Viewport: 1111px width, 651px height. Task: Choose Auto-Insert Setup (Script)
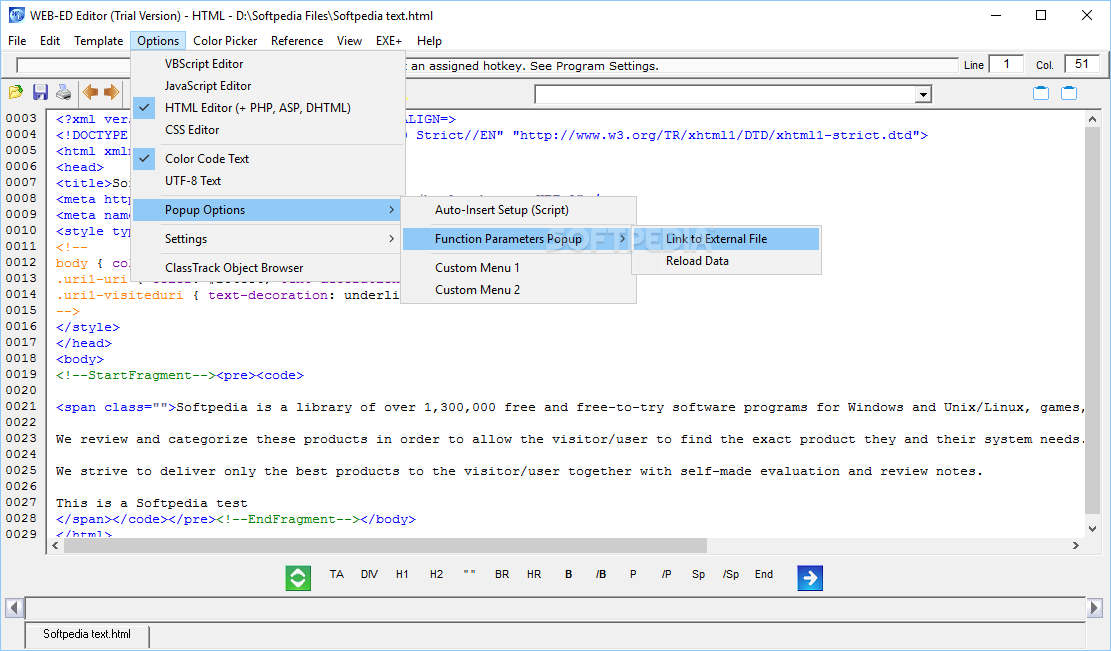[518, 210]
